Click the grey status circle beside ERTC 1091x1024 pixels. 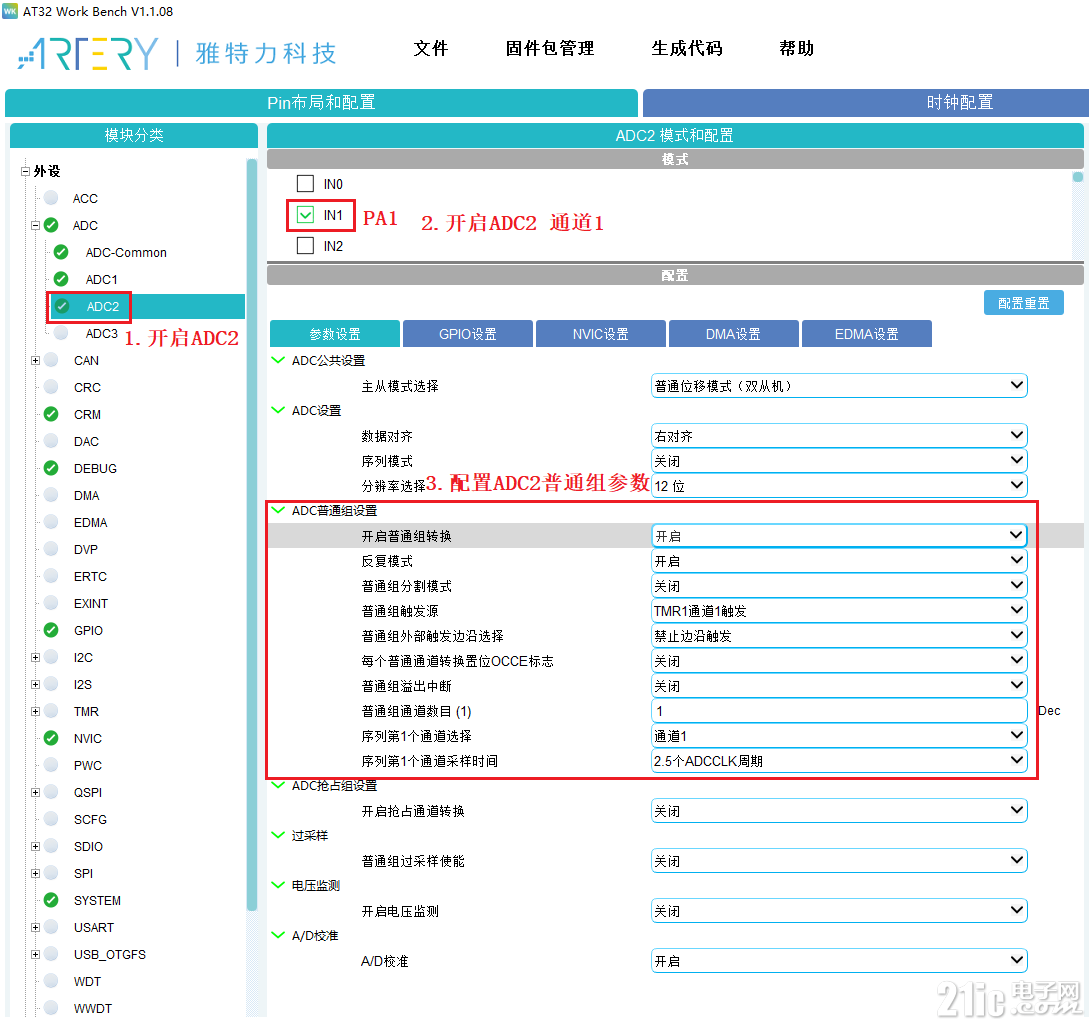[51, 576]
